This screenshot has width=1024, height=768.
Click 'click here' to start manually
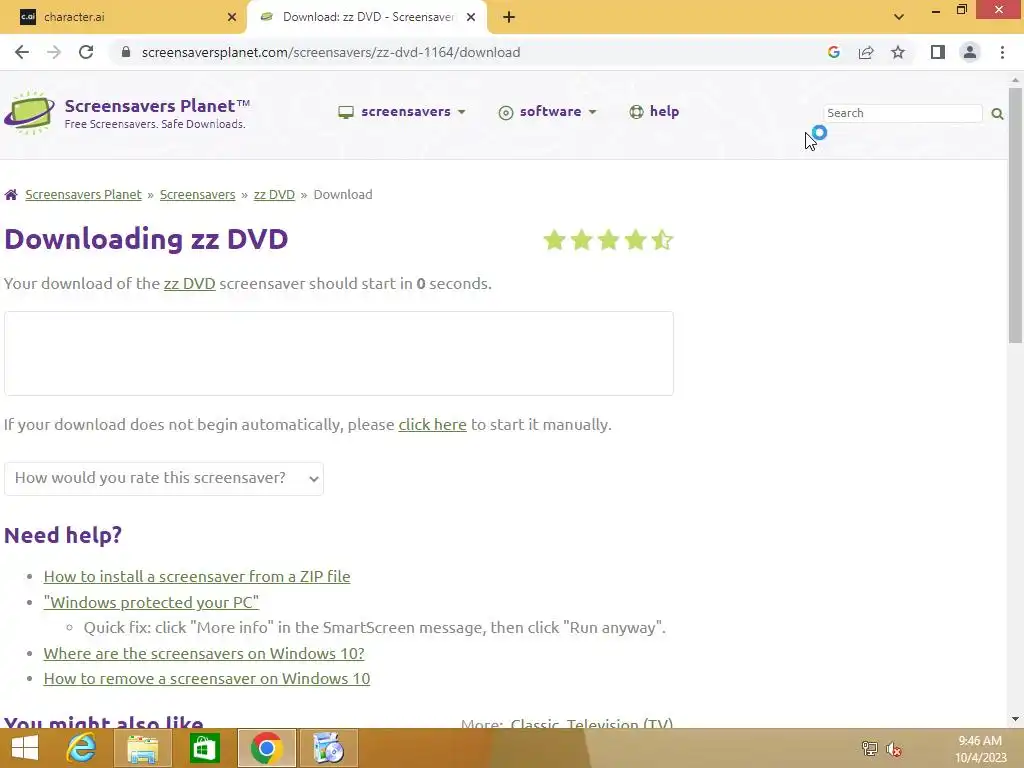coord(432,424)
